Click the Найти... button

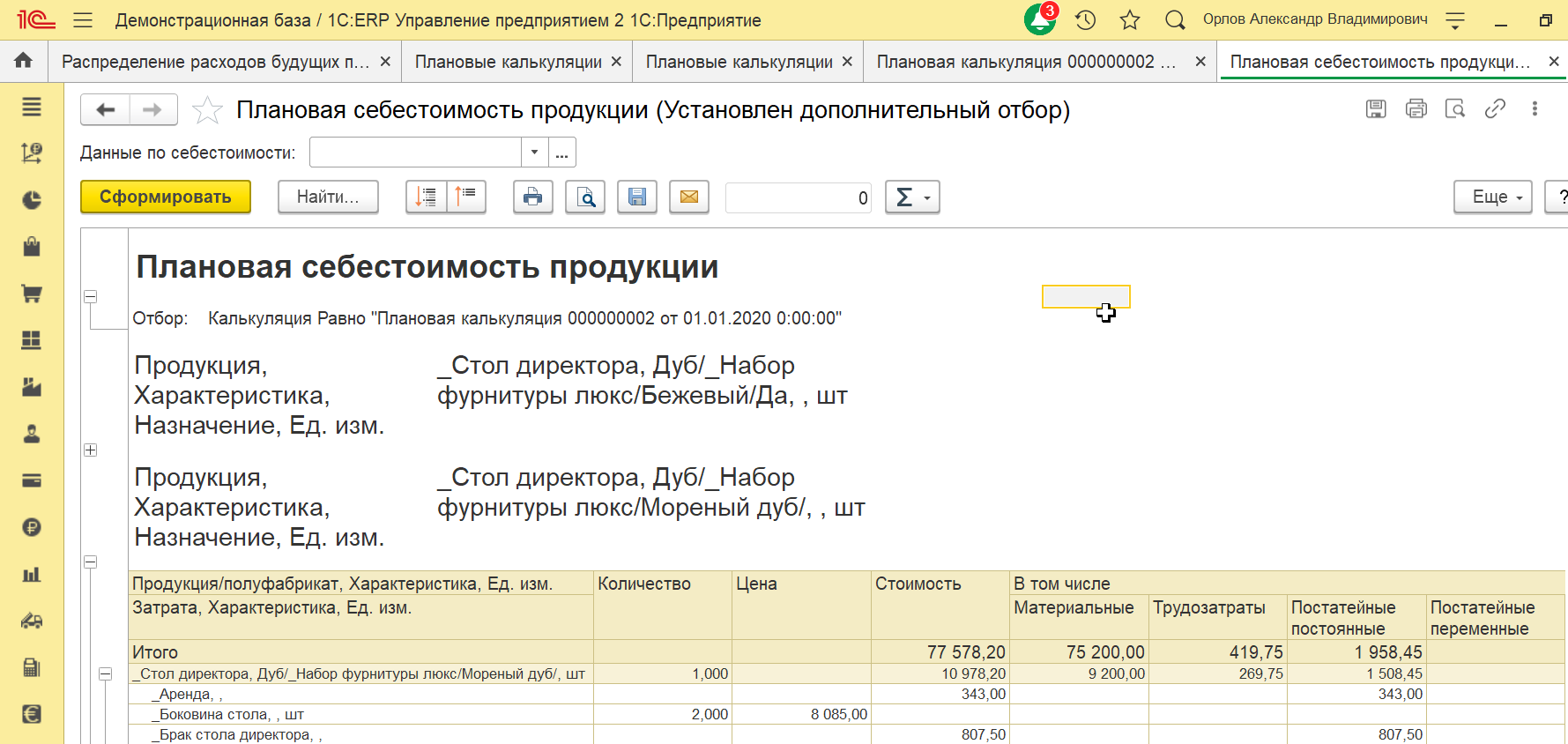coord(328,197)
